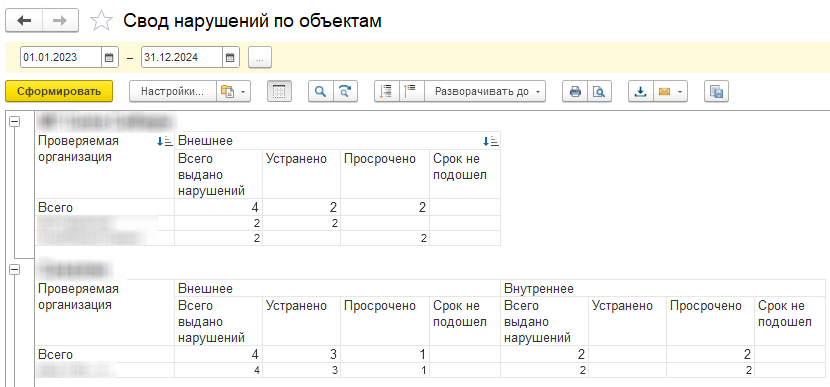Image resolution: width=830 pixels, height=387 pixels.
Task: Open the Разворачивать до dropdown
Action: [x=484, y=91]
